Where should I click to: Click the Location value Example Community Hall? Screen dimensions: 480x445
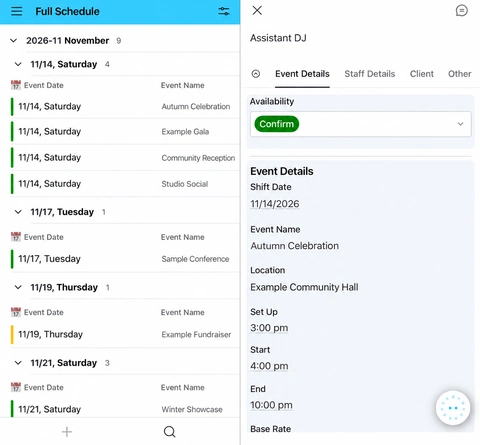(304, 287)
